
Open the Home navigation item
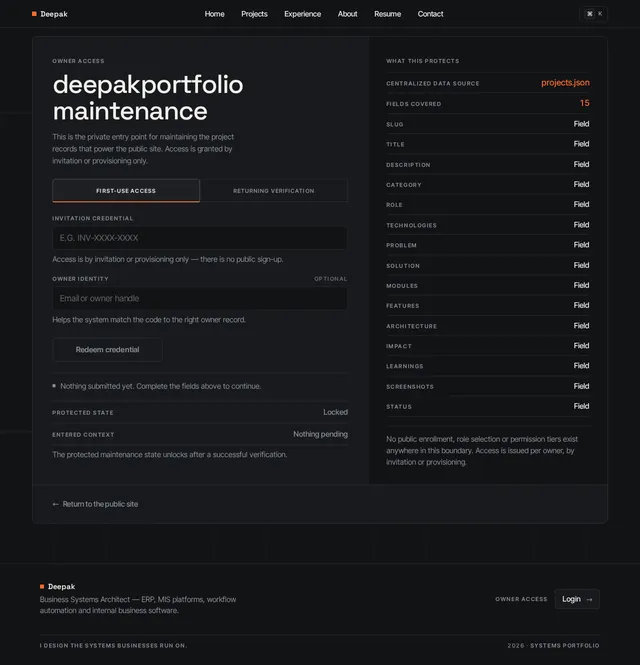[x=215, y=14]
